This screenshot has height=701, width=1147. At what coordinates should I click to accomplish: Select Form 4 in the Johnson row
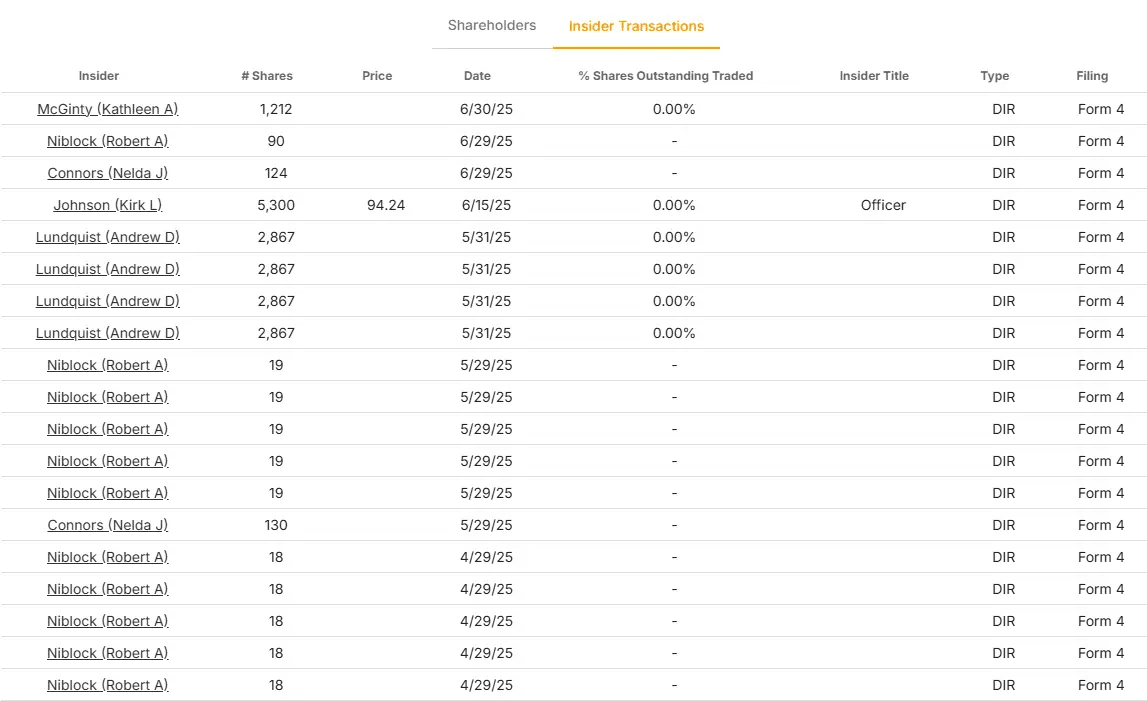point(1101,206)
